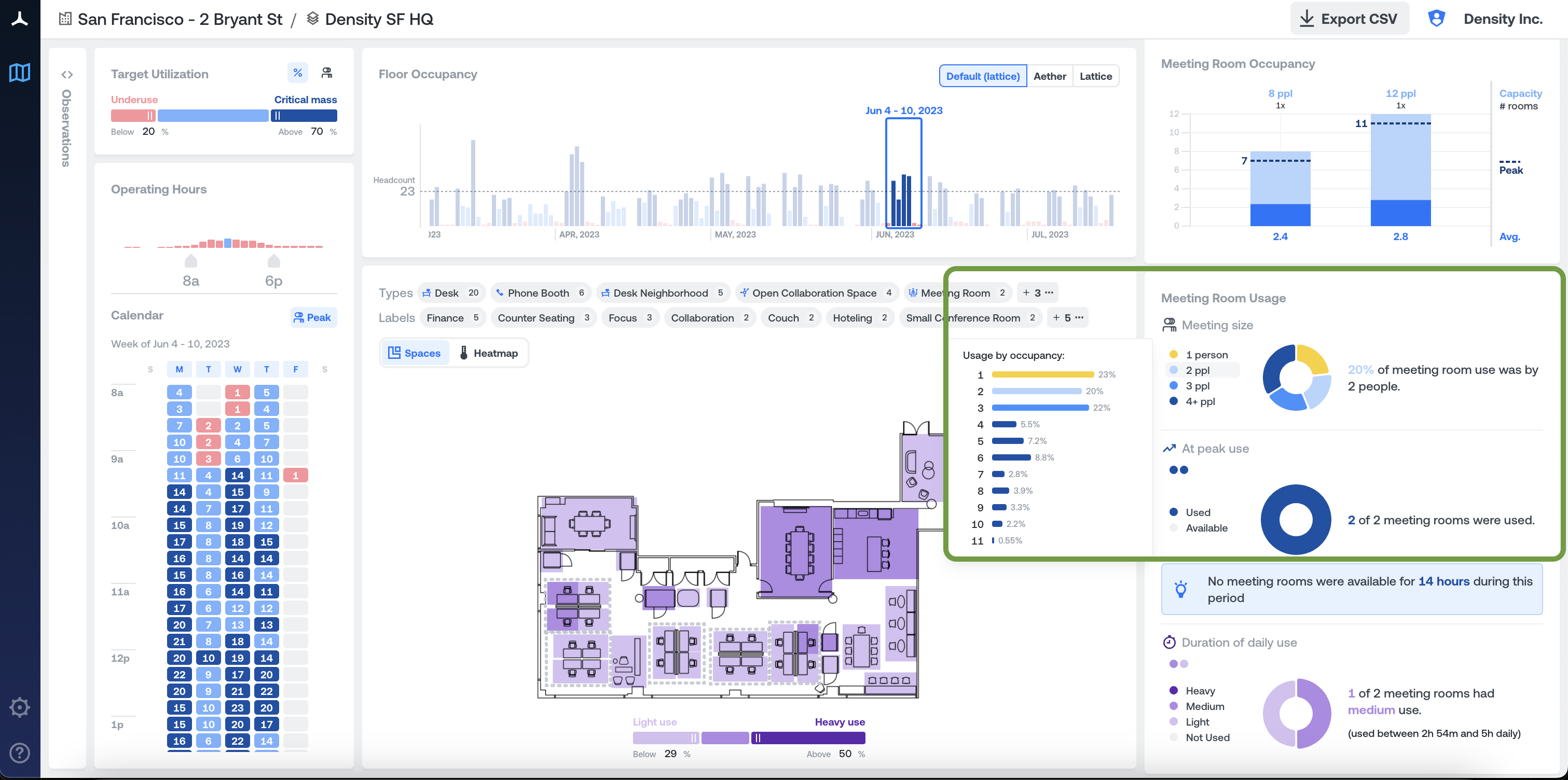Click the Light use threshold handle

tap(694, 737)
